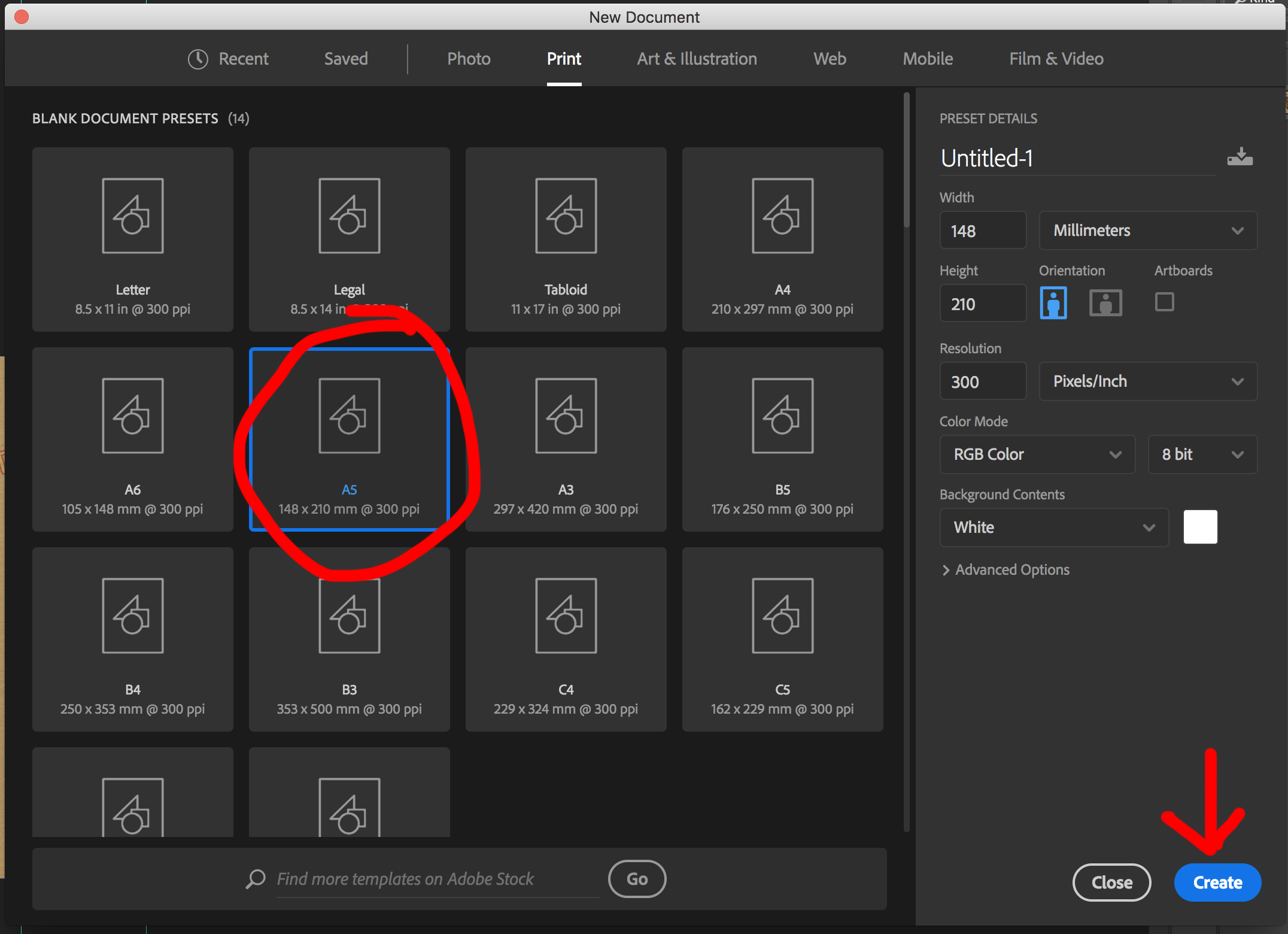Click the Create button
The width and height of the screenshot is (1288, 934).
tap(1217, 882)
